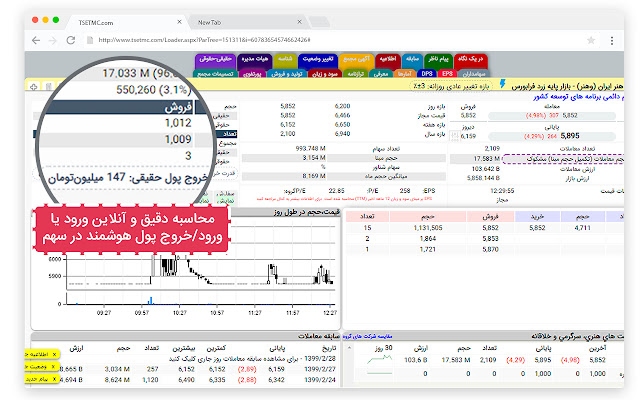Image resolution: width=640 pixels, height=400 pixels.
Task: Click the document icon beside the plus icon
Action: click(x=48, y=87)
